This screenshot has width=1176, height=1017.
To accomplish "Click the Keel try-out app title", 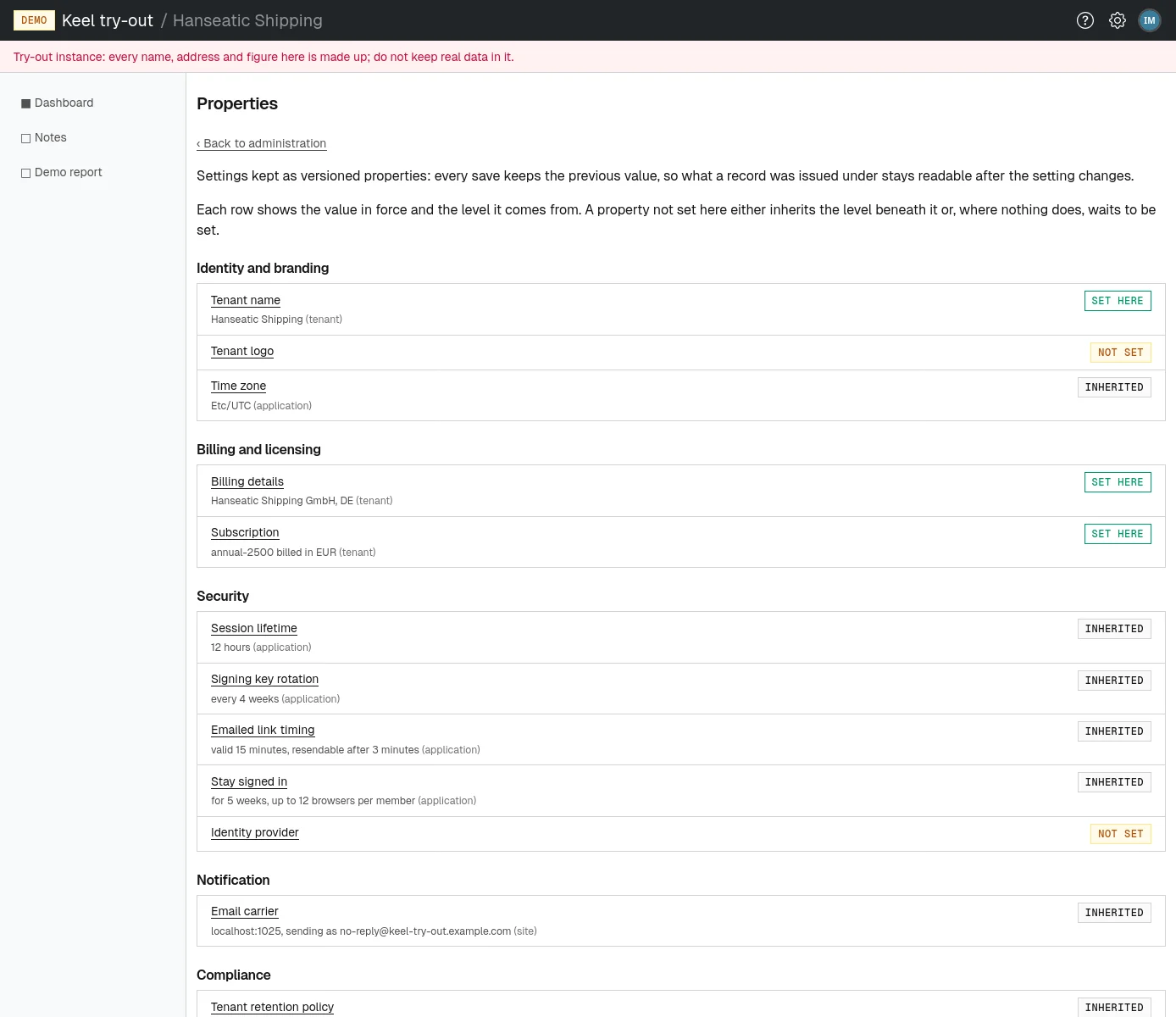I will [108, 20].
